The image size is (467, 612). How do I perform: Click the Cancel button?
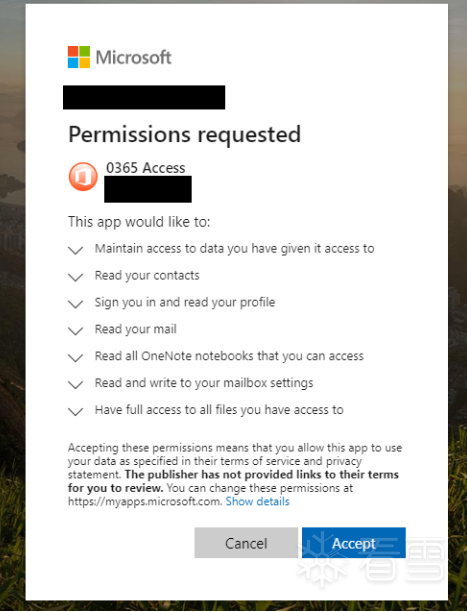point(246,543)
